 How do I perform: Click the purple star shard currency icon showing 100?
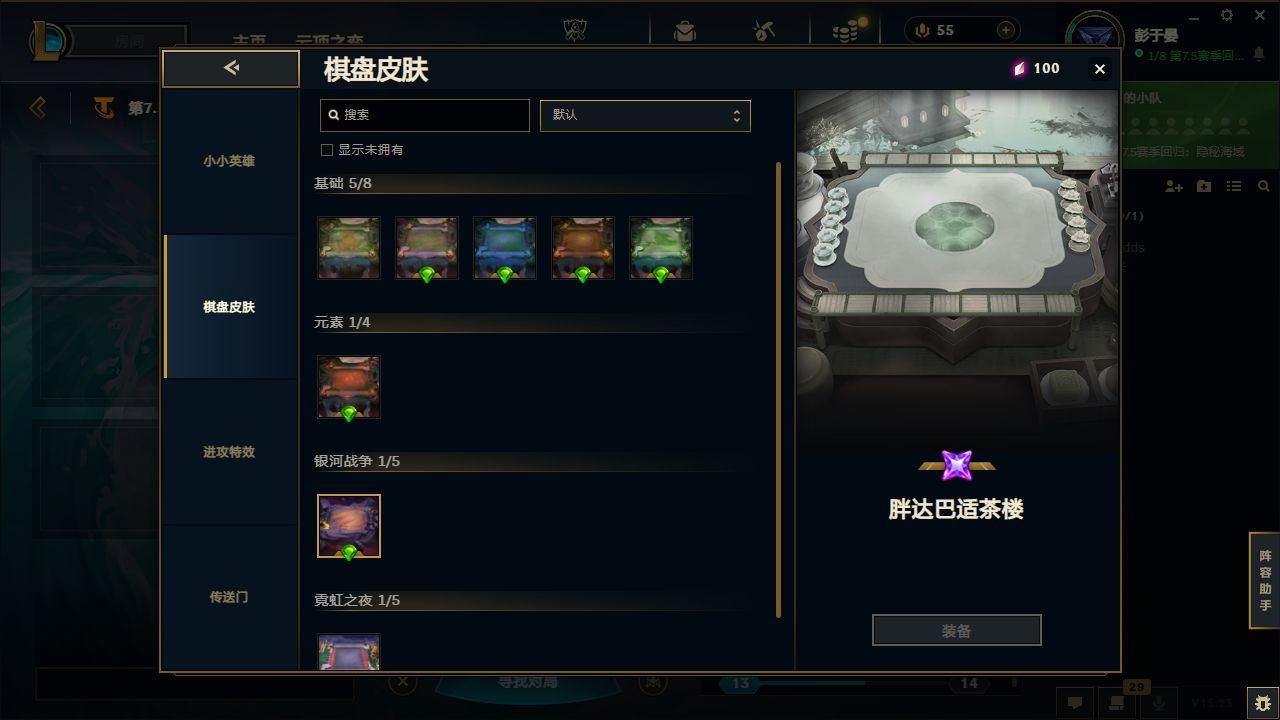[x=1019, y=68]
